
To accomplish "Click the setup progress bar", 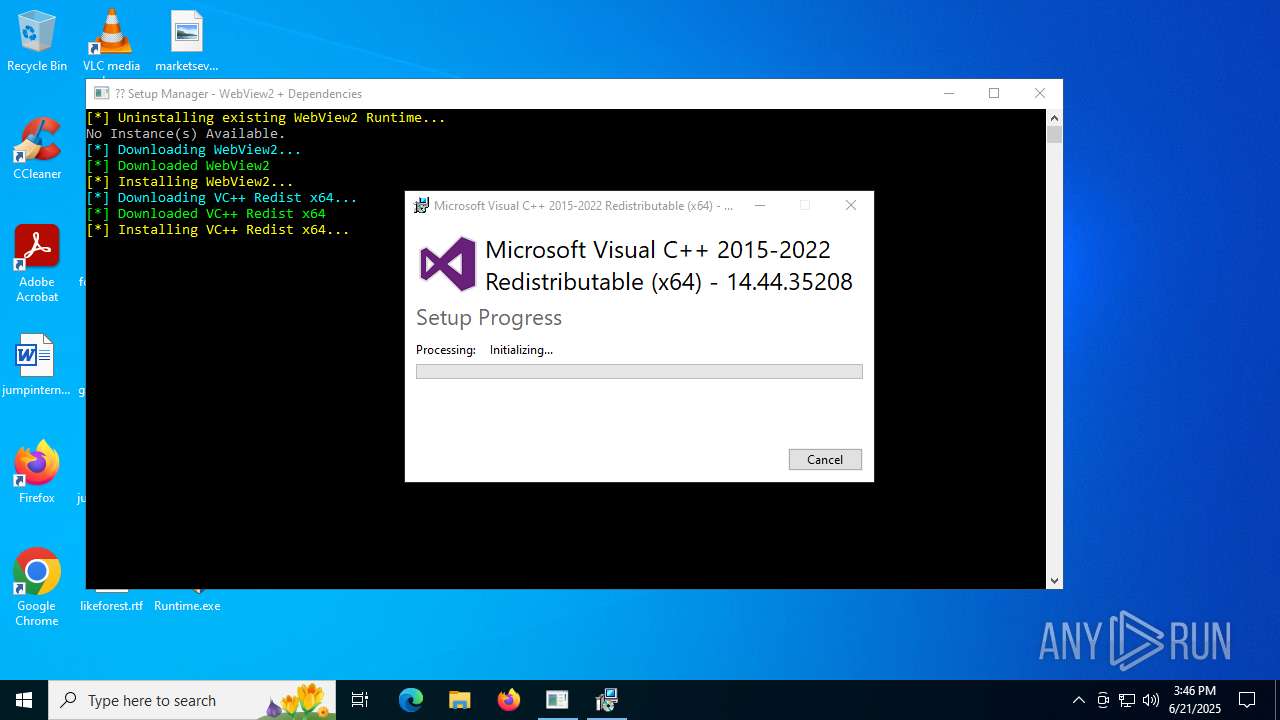I will pyautogui.click(x=639, y=371).
